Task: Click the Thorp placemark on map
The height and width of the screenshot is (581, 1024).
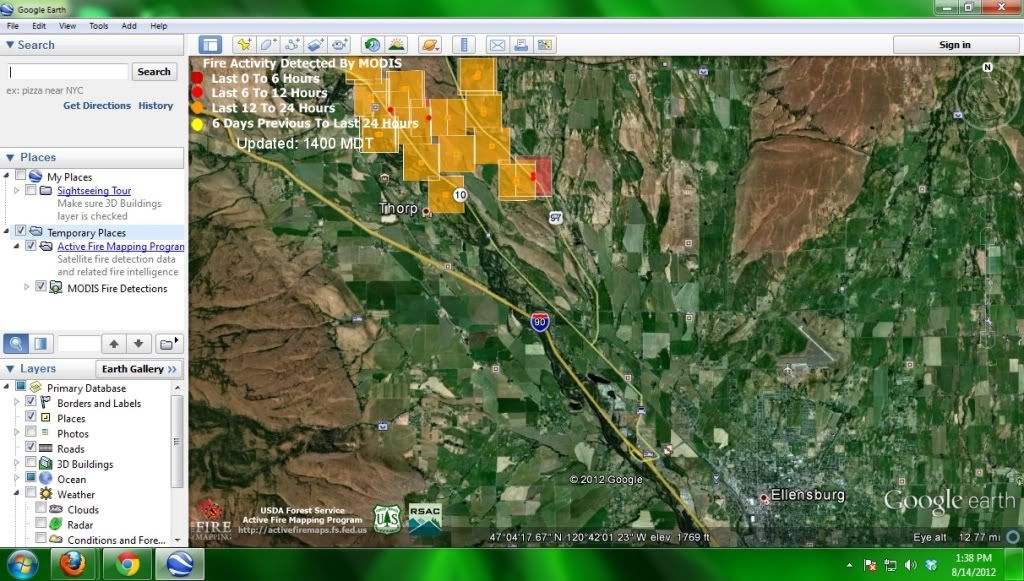Action: click(x=426, y=212)
